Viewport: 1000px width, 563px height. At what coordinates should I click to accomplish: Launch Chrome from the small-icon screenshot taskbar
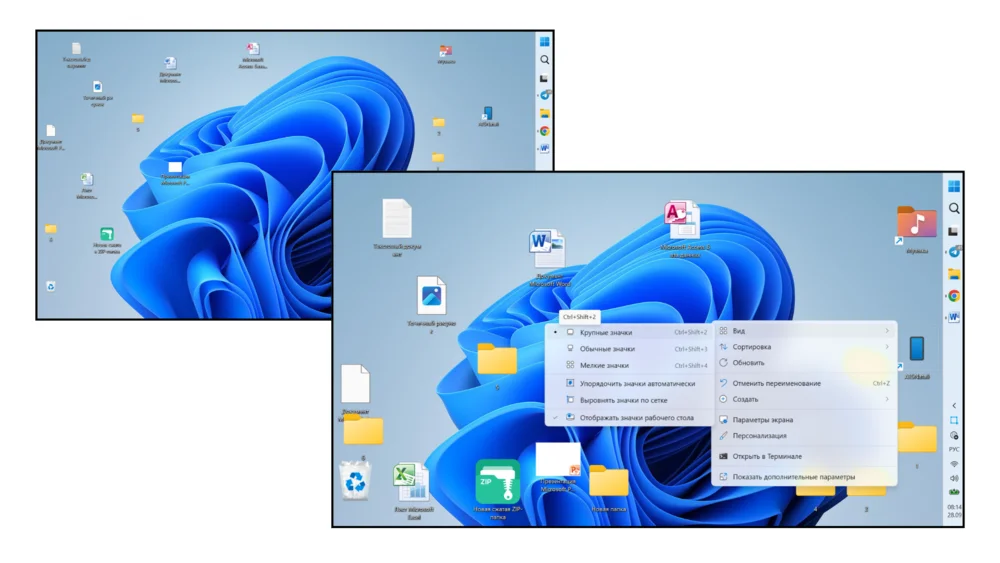click(544, 131)
